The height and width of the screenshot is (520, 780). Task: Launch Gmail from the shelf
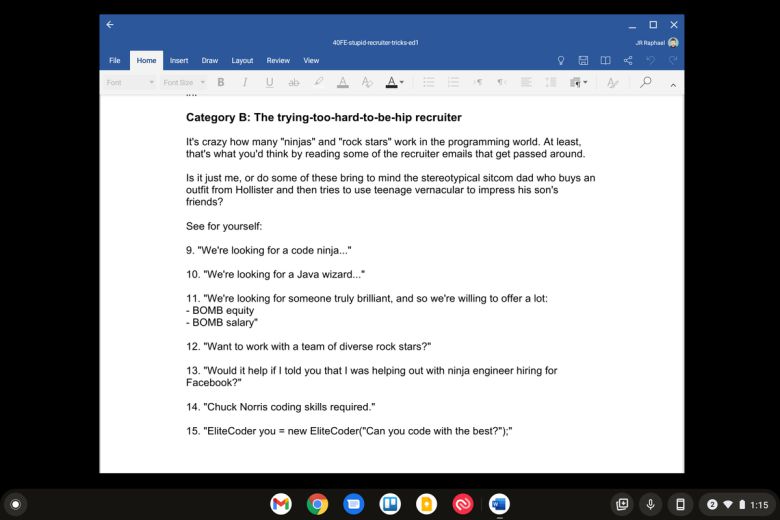pos(281,504)
